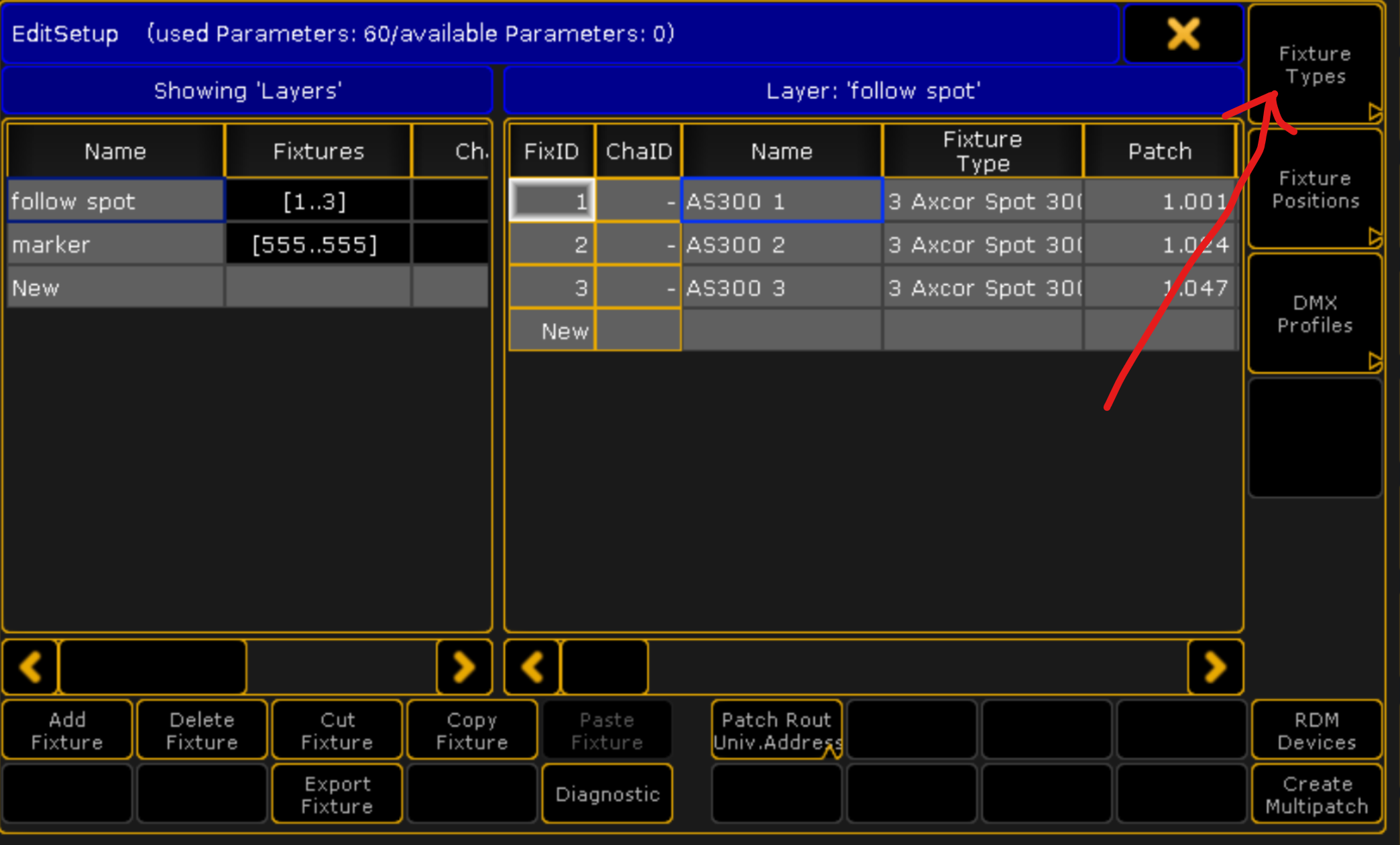This screenshot has width=1400, height=845.
Task: Select the 'AS300 2' name cell
Action: pos(782,244)
